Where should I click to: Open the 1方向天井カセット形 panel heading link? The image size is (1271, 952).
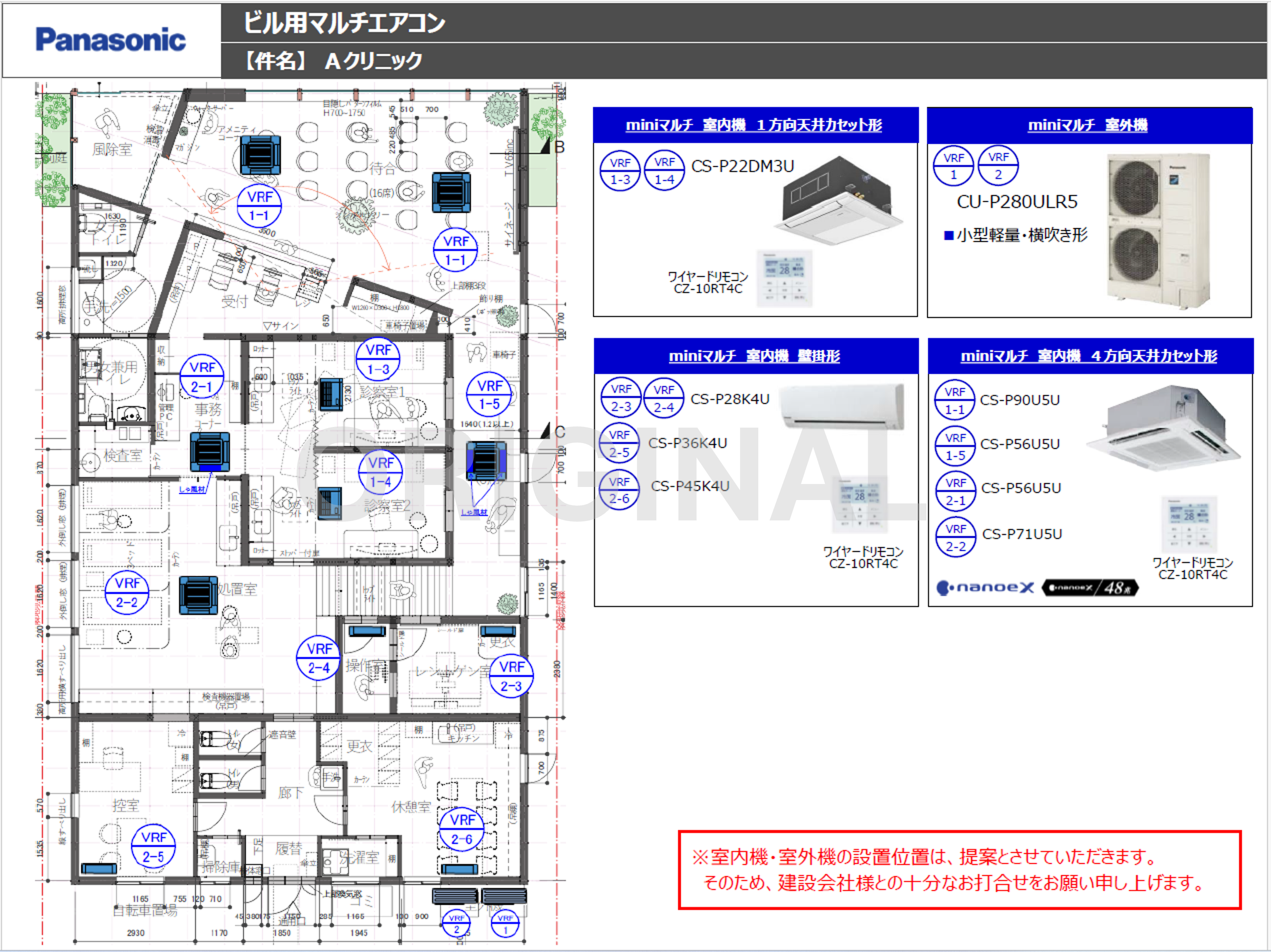753,125
